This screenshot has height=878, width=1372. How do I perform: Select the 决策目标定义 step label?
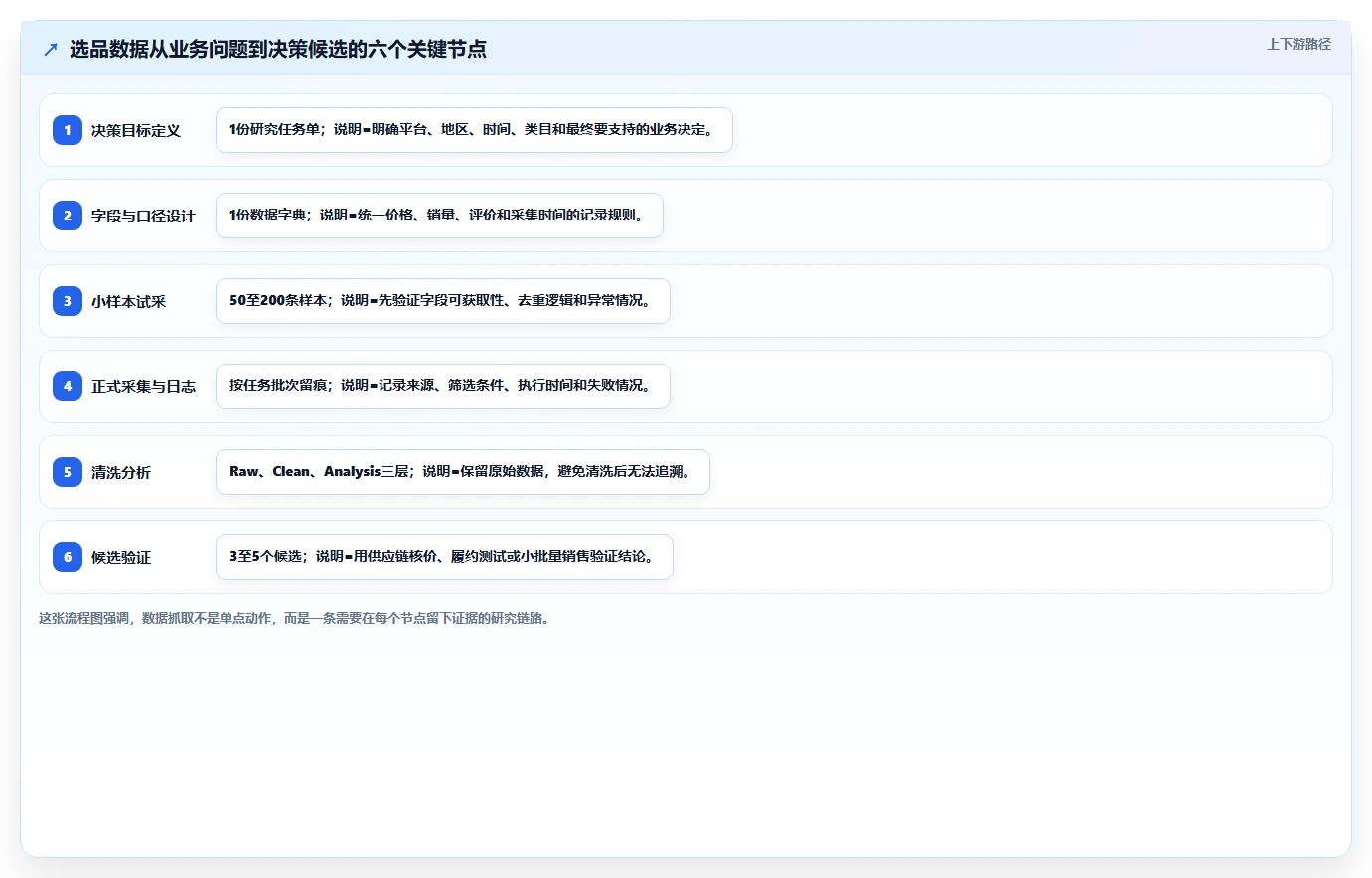(136, 130)
